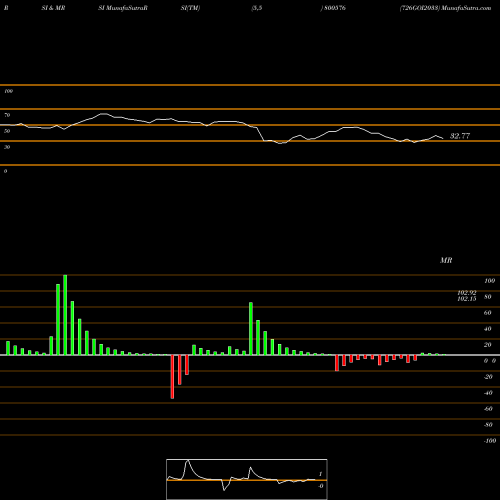Click the 30 level label on the RSI axis
Viewport: 500px width, 500px height.
point(7,147)
